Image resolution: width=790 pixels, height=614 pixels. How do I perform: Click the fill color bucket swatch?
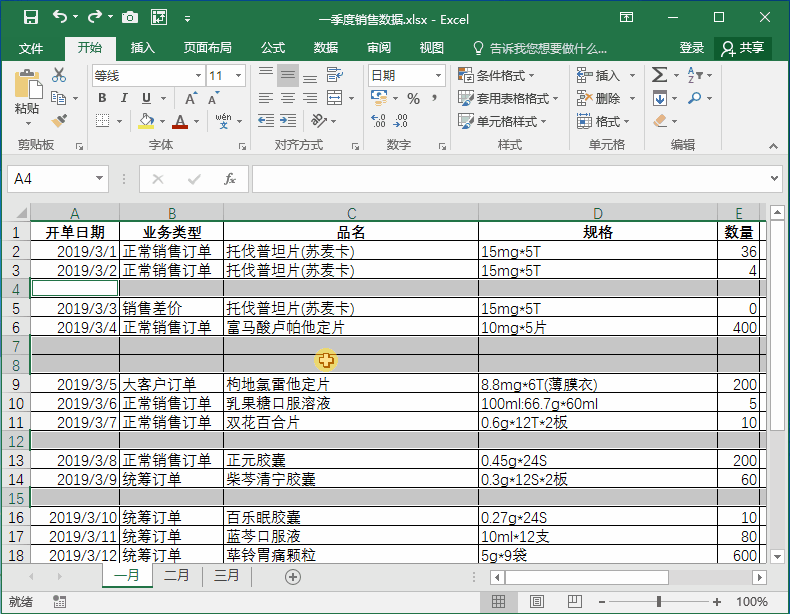[x=146, y=121]
